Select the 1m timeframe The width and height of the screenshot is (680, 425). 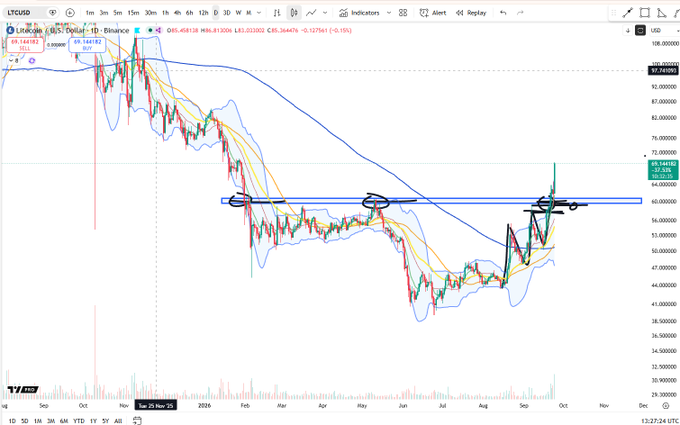coord(90,13)
